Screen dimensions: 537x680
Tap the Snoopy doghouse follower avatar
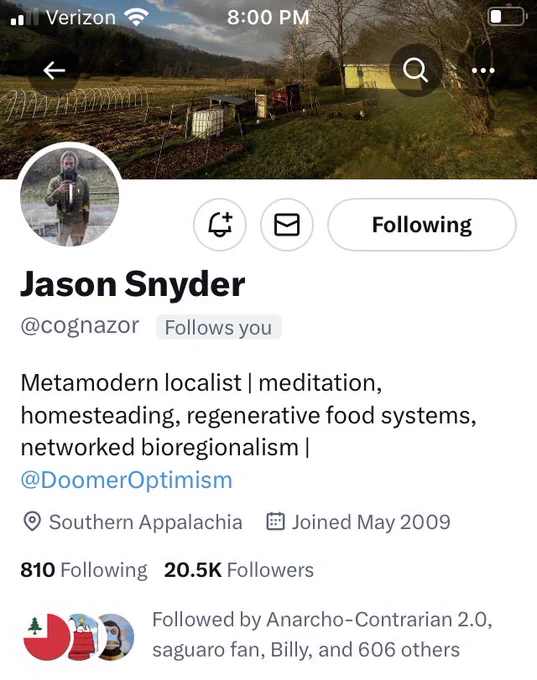tap(83, 637)
